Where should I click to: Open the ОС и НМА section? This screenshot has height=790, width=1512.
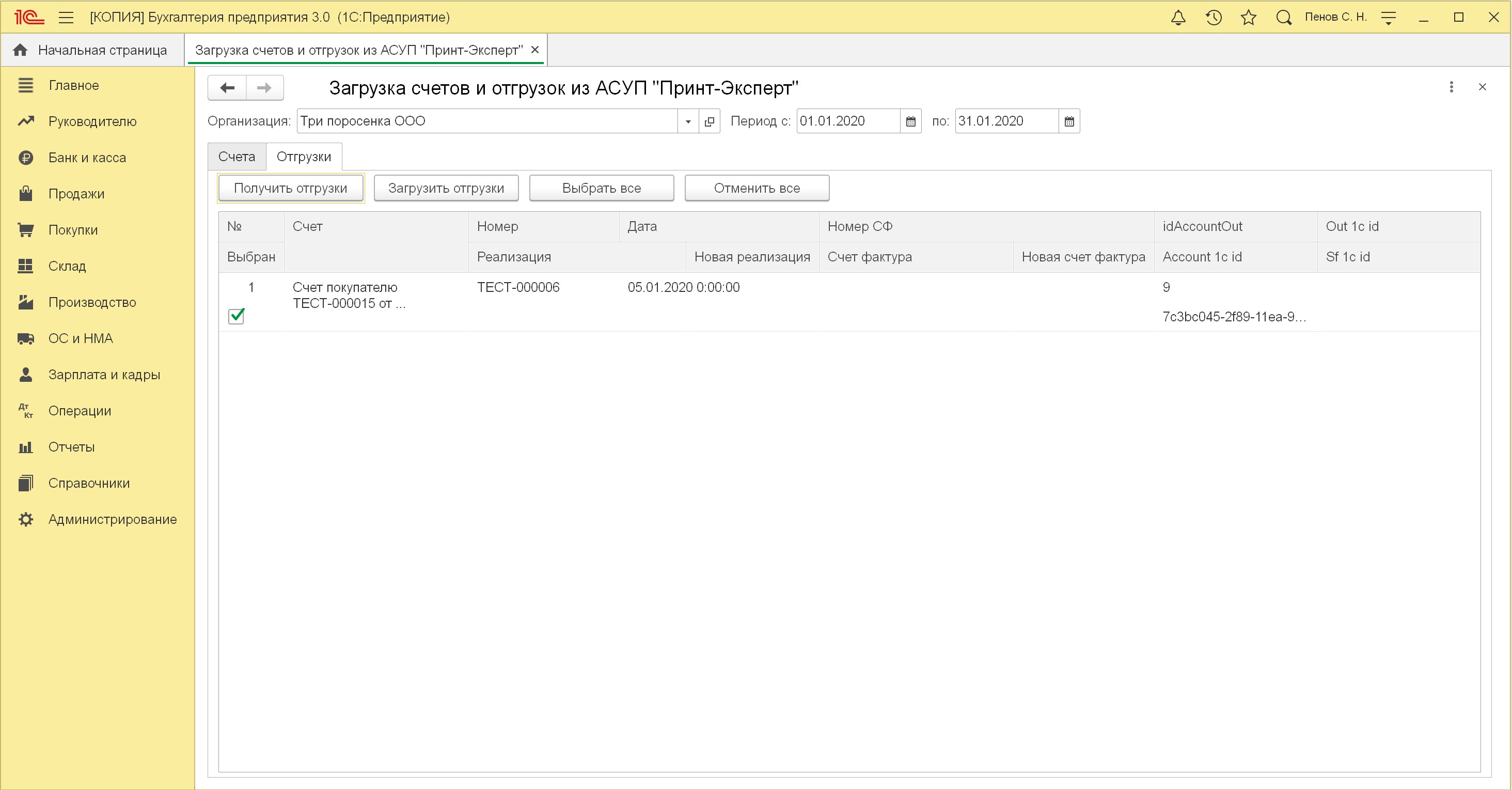tap(97, 338)
